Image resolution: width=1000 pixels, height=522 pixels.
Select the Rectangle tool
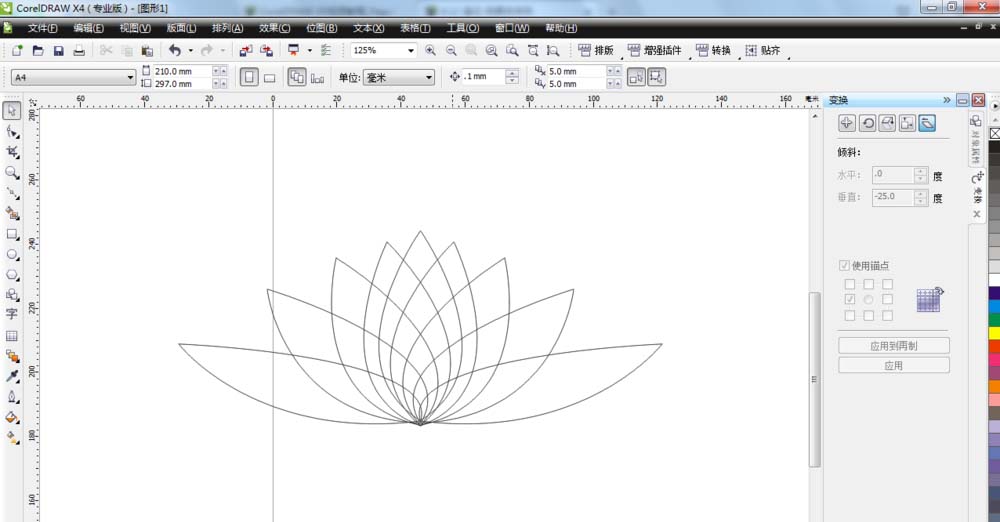[x=11, y=234]
